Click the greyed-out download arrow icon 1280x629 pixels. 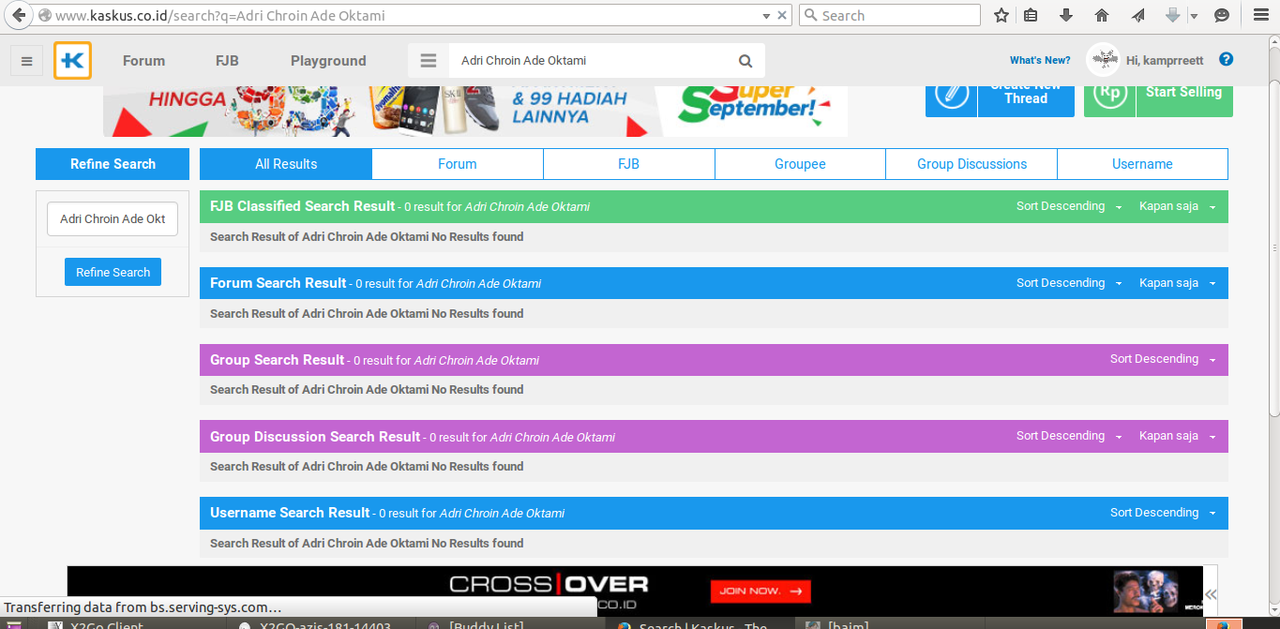(1173, 16)
